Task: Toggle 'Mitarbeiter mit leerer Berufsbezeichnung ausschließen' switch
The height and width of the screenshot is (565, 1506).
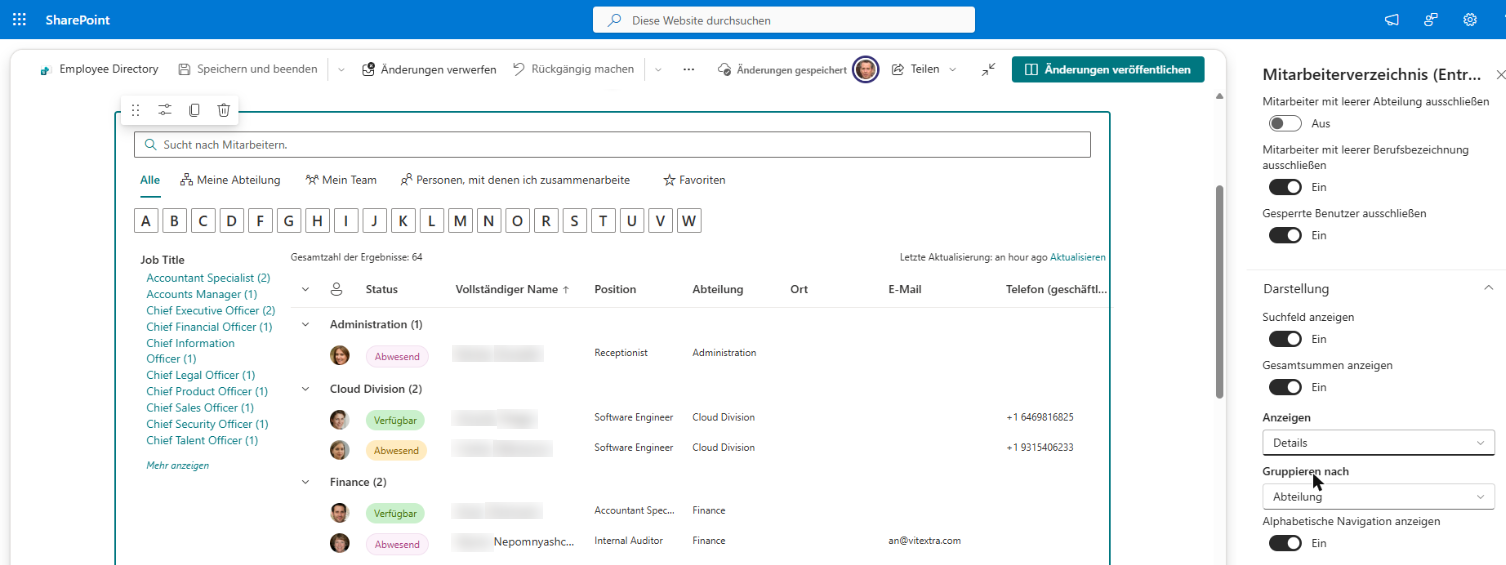Action: tap(1285, 187)
